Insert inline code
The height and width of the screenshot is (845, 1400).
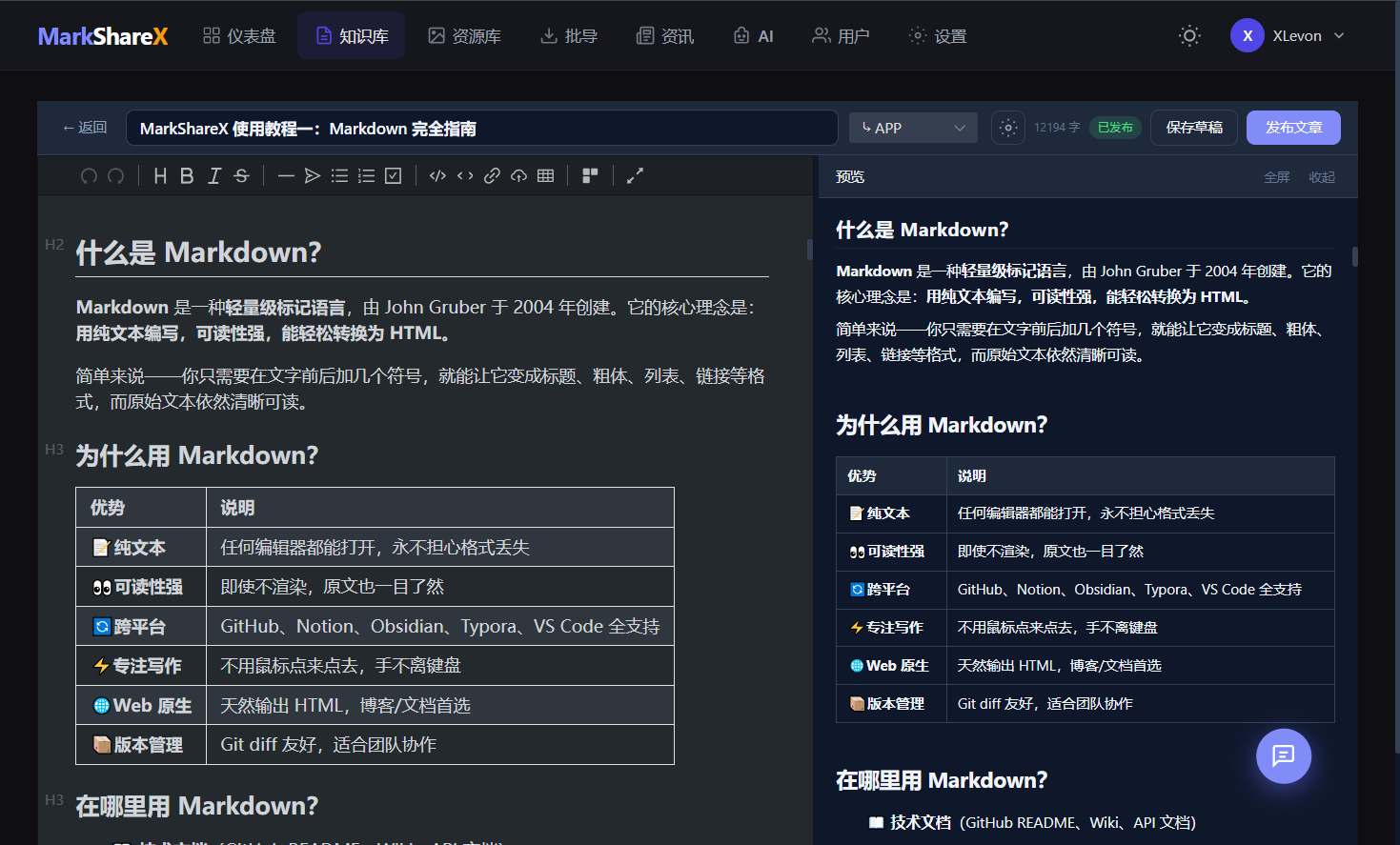coord(465,175)
